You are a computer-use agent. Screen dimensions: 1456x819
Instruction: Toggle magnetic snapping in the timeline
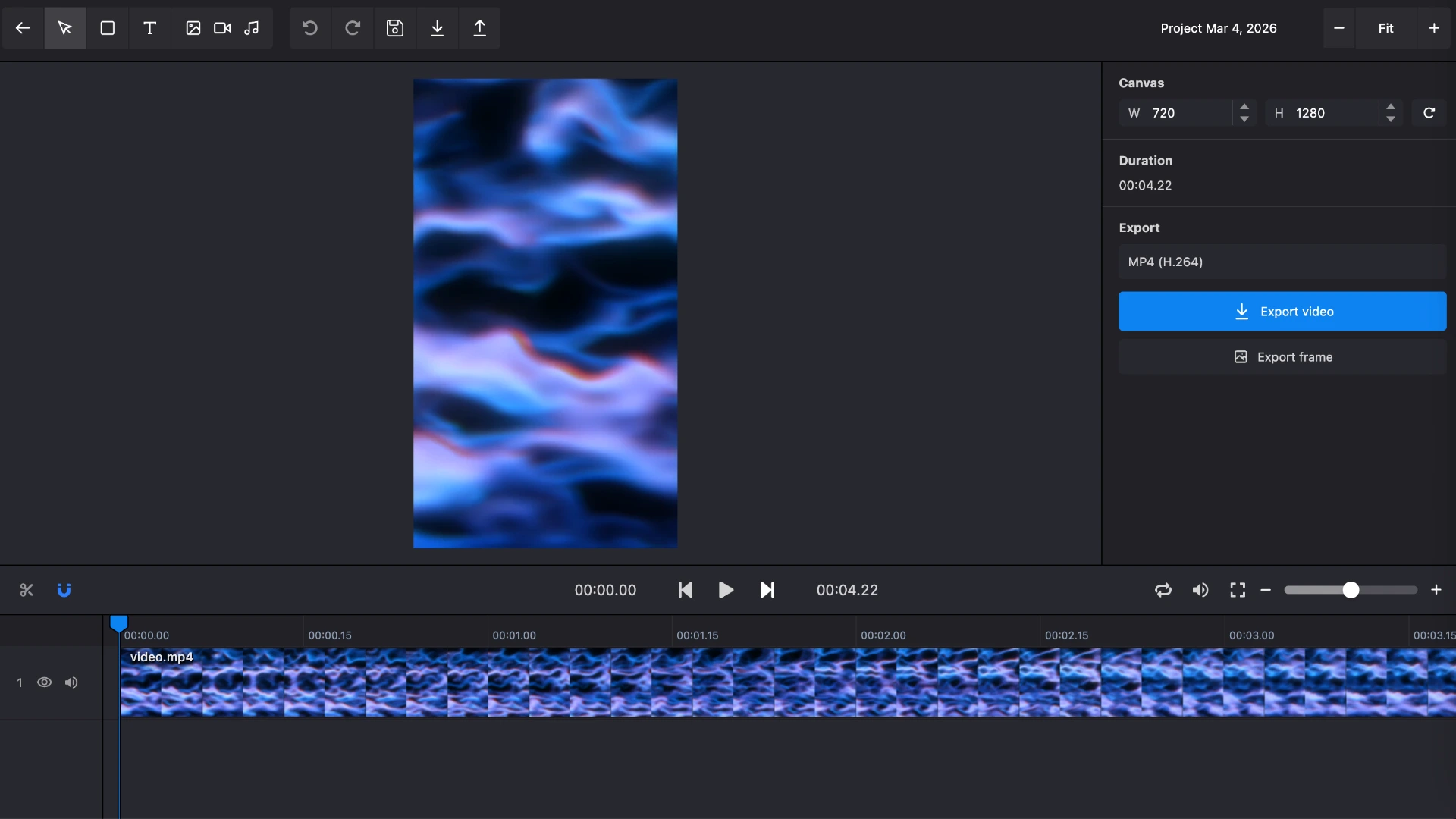coord(64,590)
